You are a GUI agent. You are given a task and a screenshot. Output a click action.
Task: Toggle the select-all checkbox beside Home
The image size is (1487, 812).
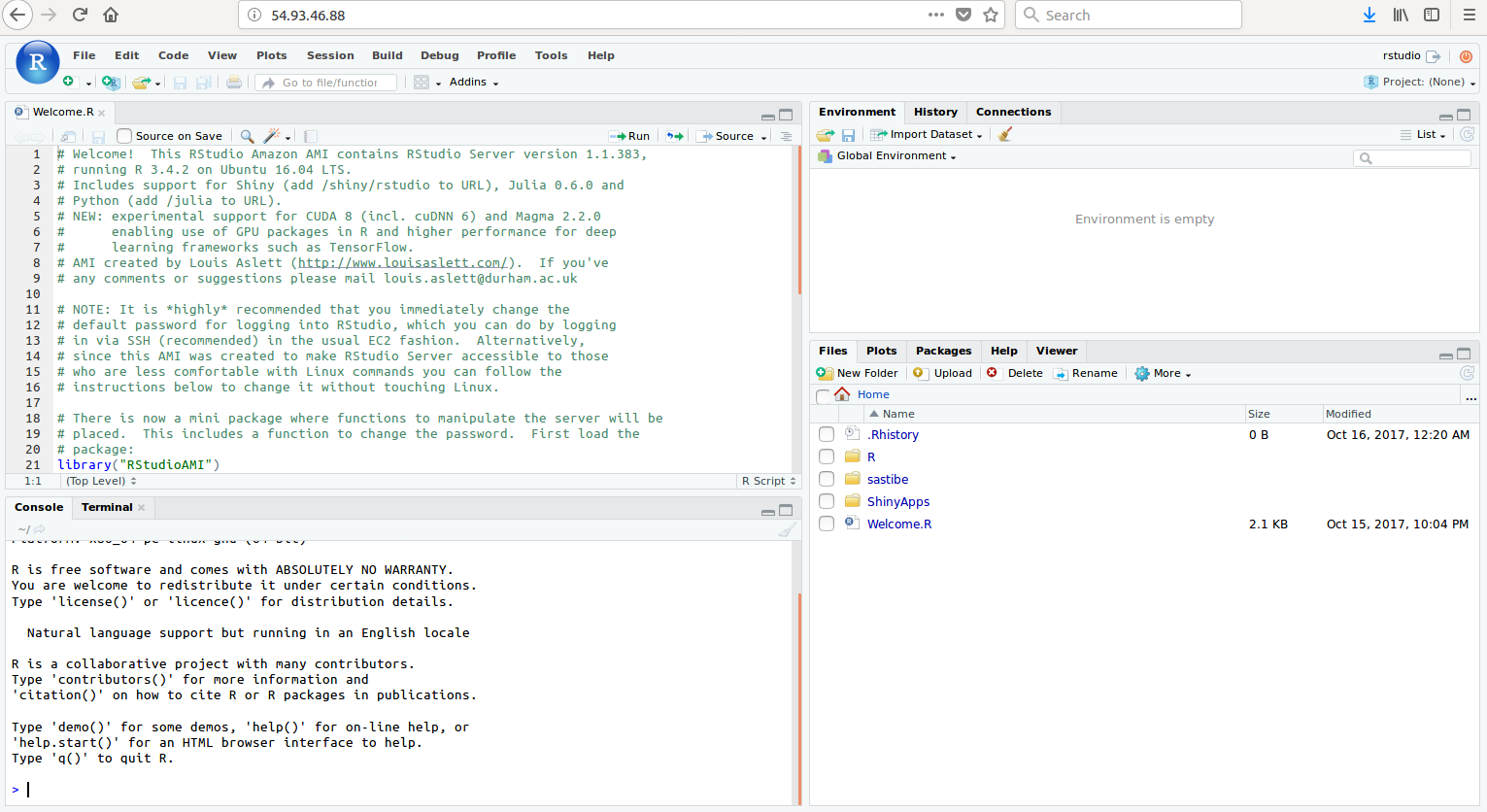point(824,395)
